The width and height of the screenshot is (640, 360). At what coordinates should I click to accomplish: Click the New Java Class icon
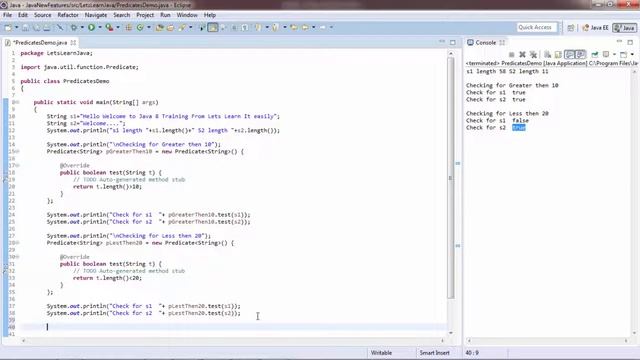point(140,27)
